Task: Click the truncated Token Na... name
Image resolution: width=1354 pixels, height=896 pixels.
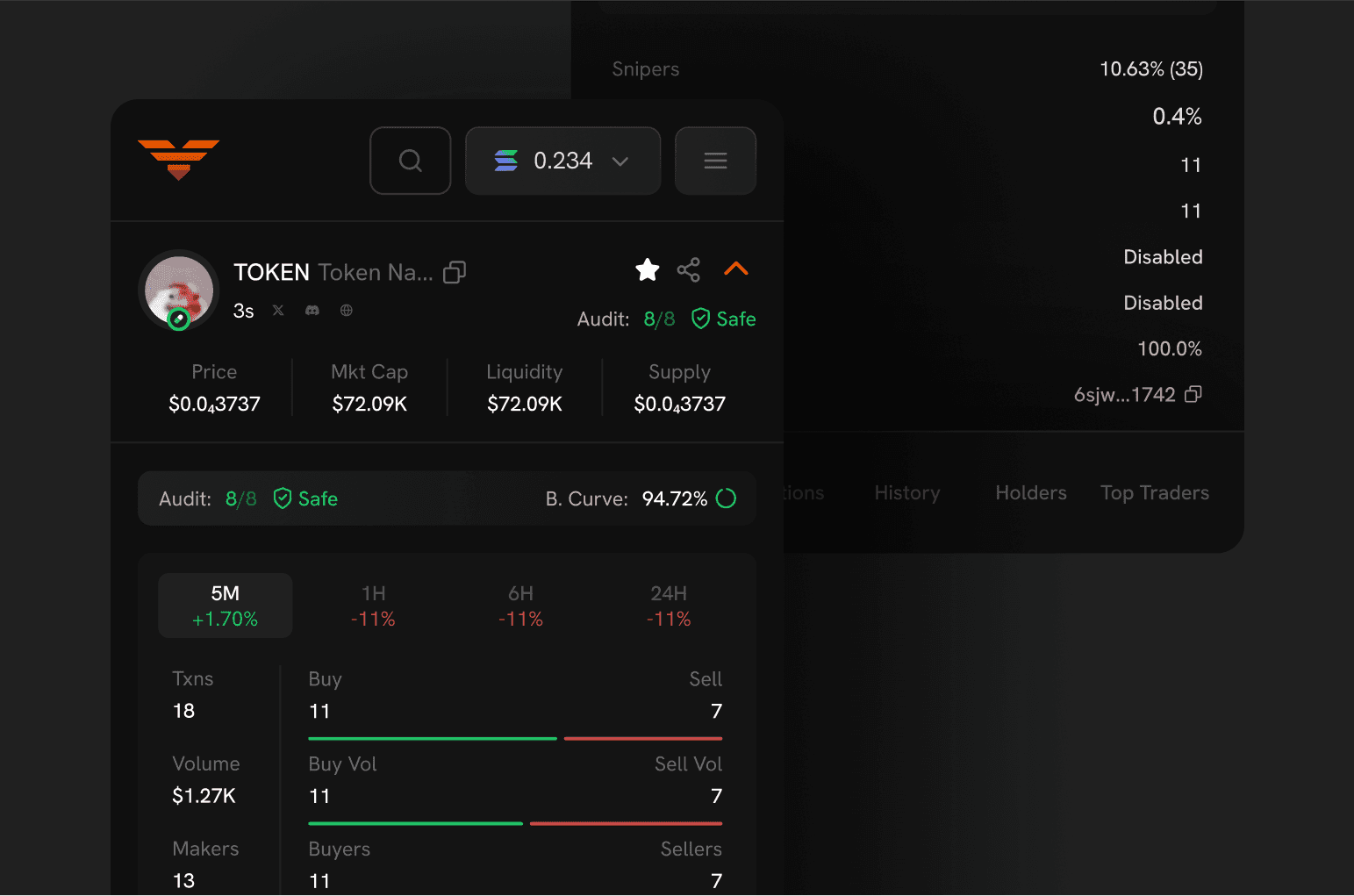Action: click(376, 273)
